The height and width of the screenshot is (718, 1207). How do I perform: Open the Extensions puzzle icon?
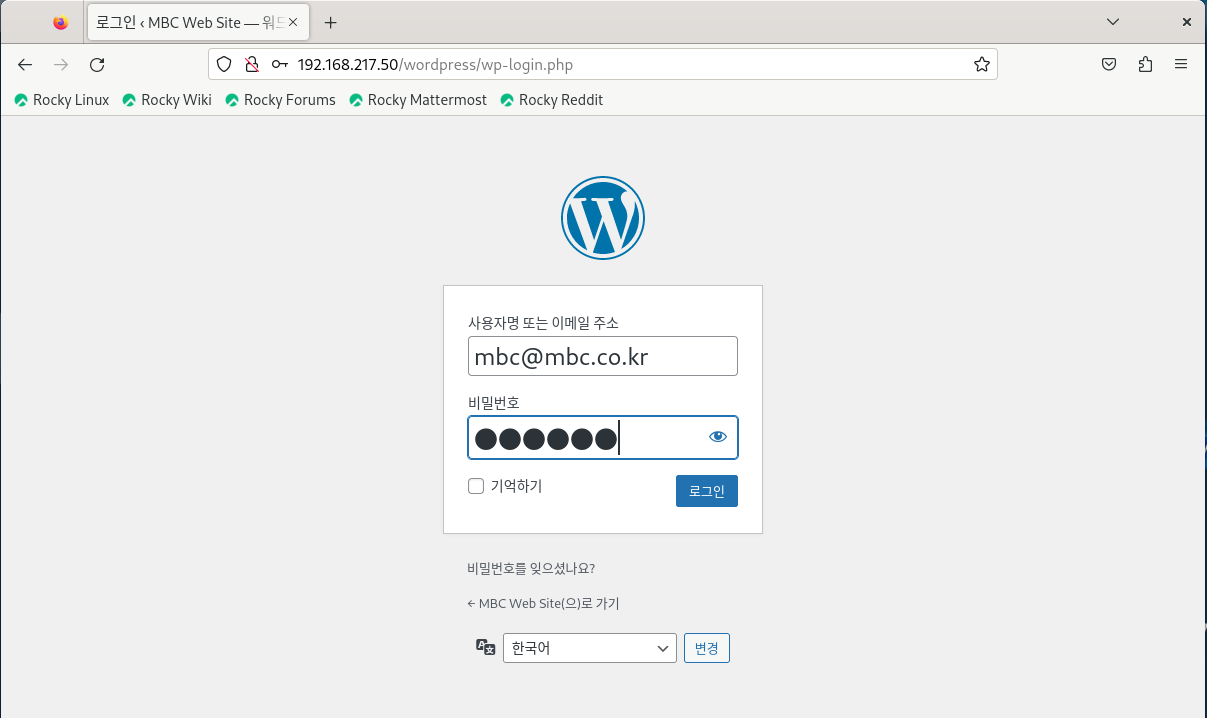pyautogui.click(x=1145, y=65)
